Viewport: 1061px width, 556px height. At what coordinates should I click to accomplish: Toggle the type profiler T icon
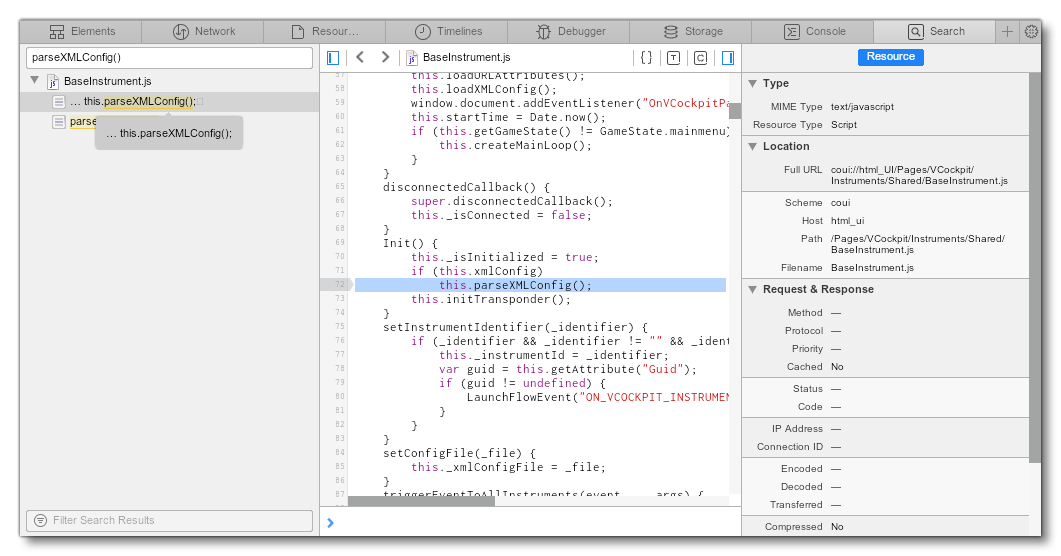click(x=673, y=57)
